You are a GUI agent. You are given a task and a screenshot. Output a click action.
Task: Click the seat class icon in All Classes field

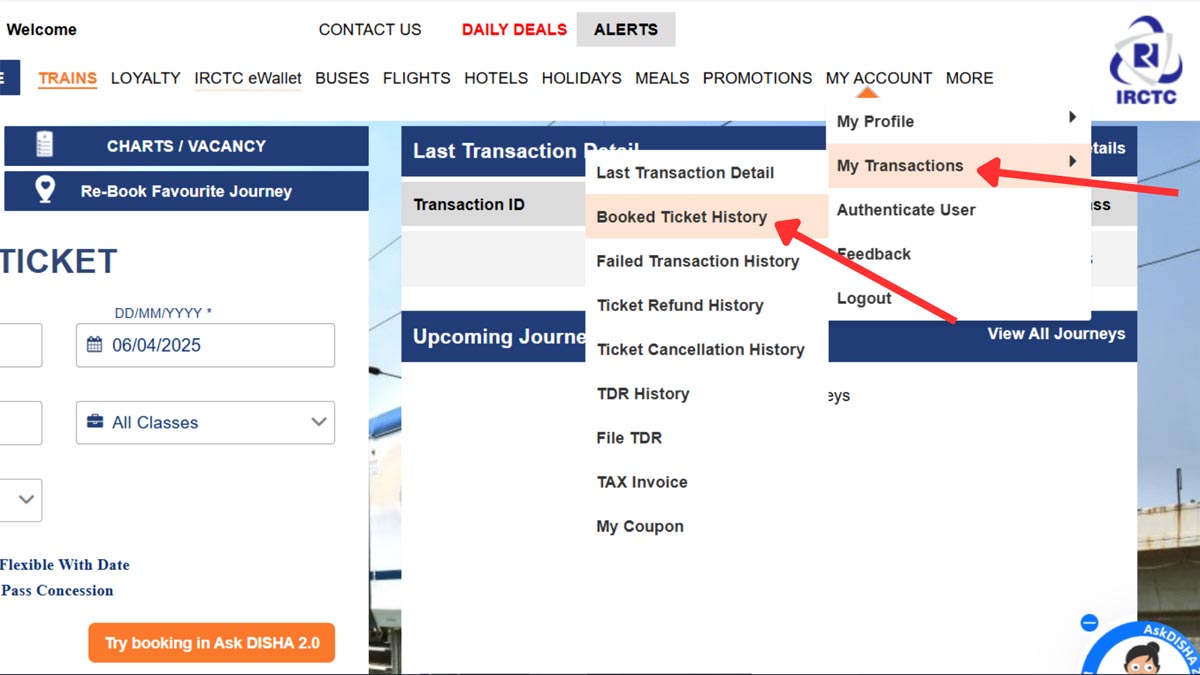pyautogui.click(x=93, y=422)
